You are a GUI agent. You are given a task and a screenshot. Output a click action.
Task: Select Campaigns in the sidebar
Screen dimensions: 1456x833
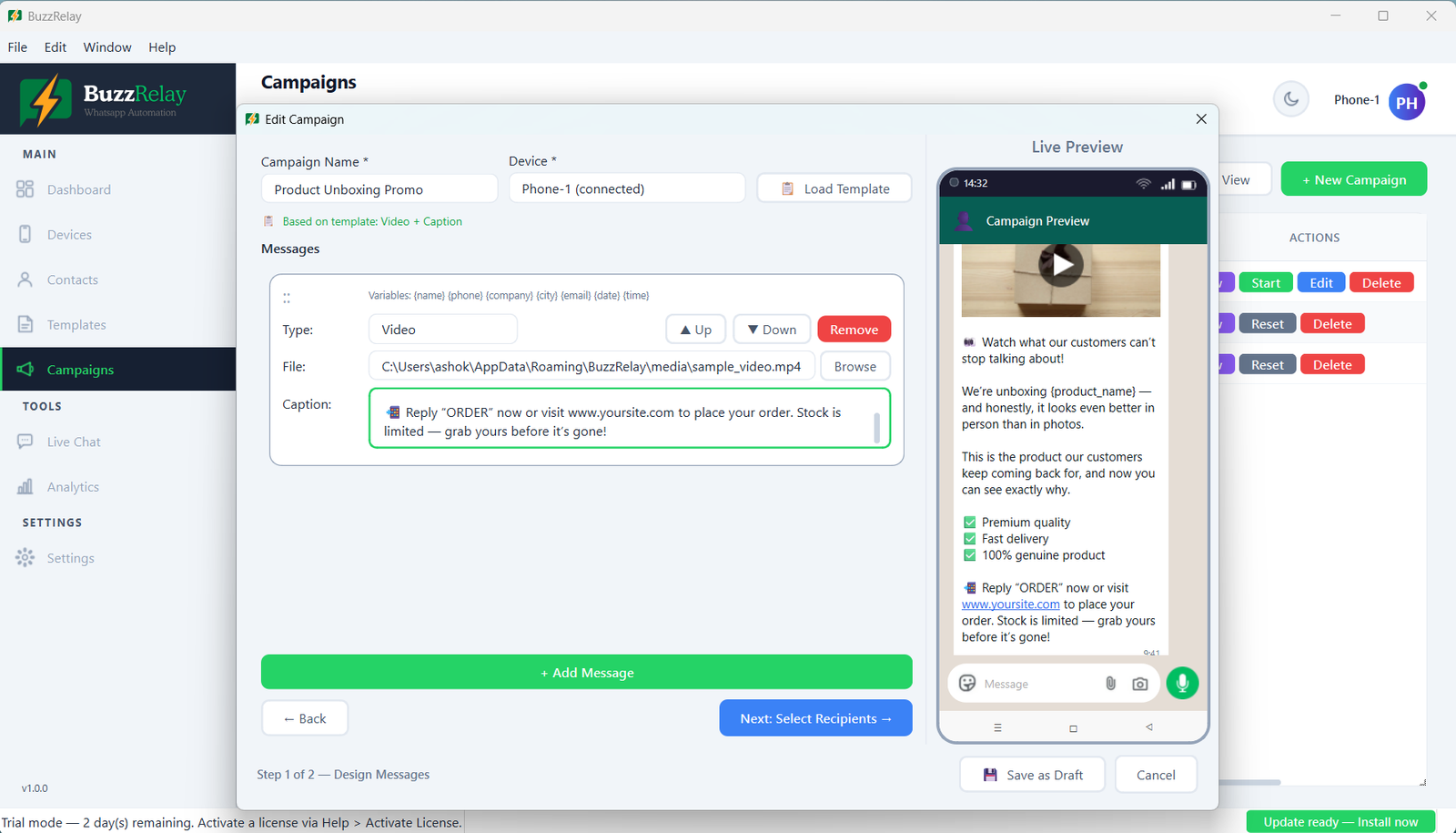(x=117, y=370)
